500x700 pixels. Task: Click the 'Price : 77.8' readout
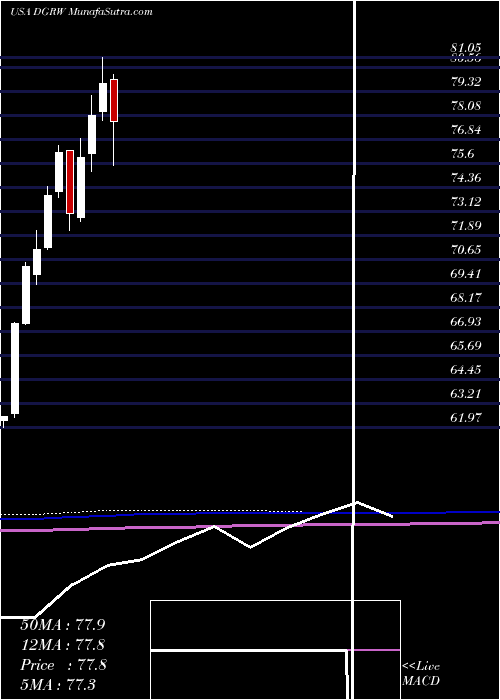click(x=62, y=665)
